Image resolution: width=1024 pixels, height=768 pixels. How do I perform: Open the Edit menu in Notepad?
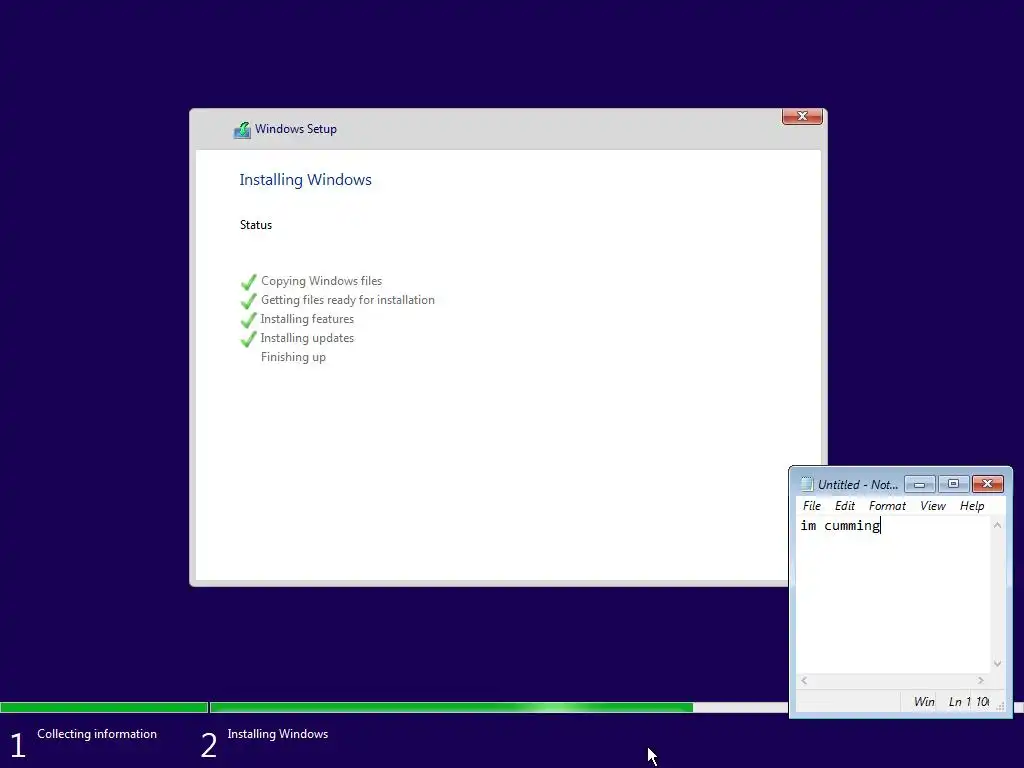point(844,505)
